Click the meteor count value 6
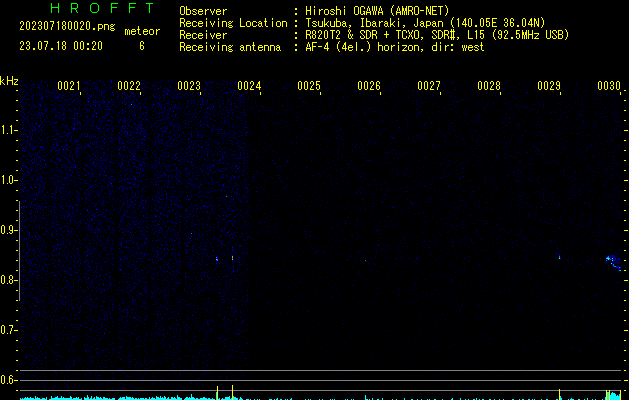629x400 pixels. (141, 46)
